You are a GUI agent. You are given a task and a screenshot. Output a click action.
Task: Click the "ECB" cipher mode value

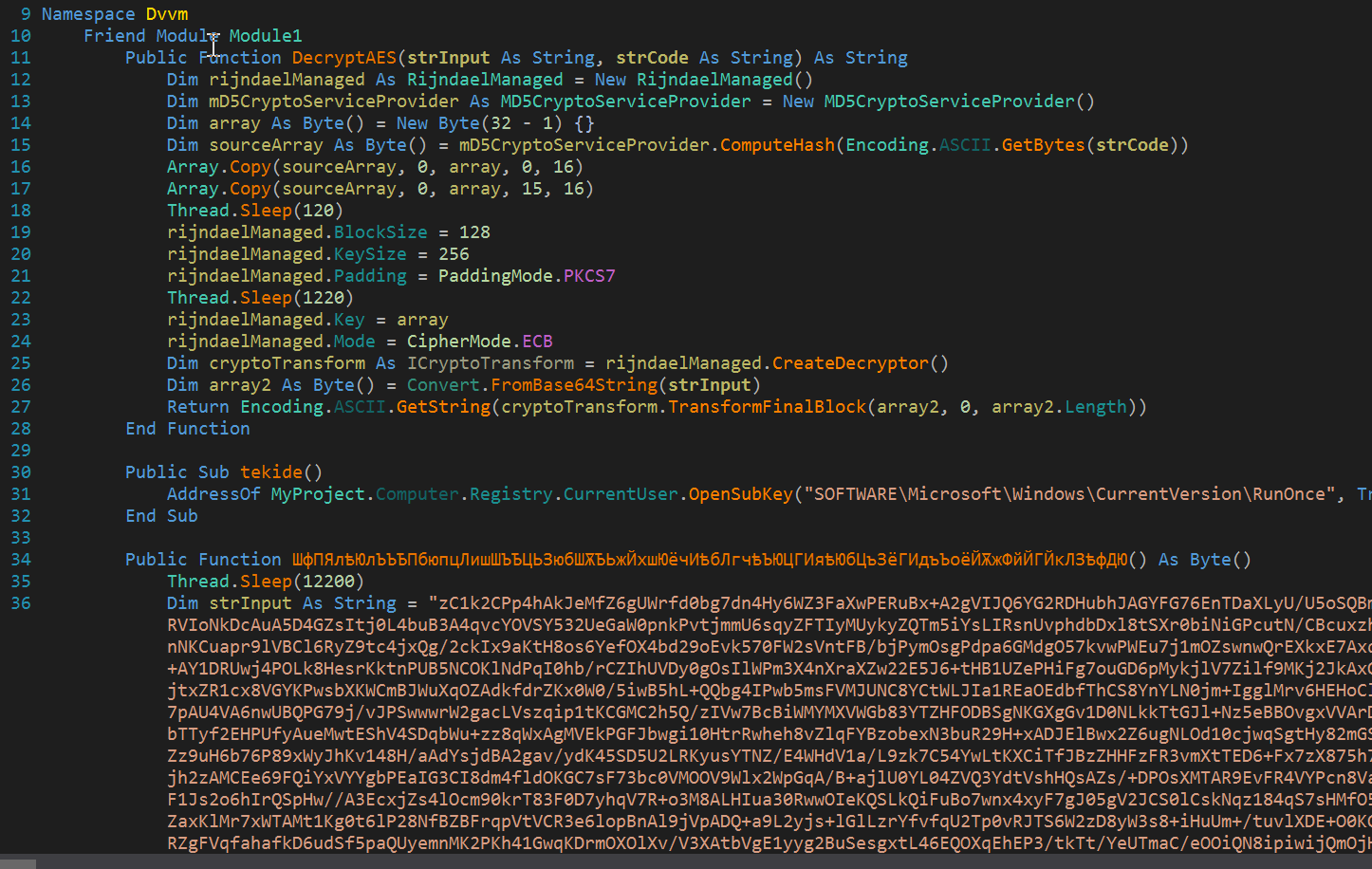point(537,342)
